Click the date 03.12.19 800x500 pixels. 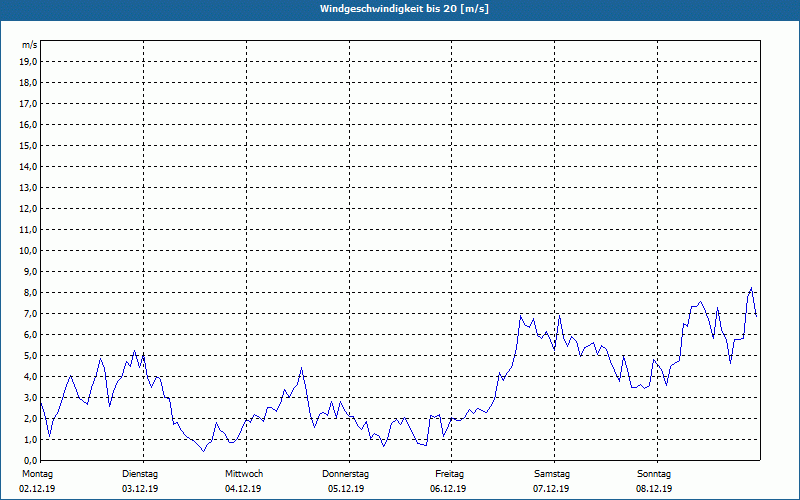(140, 489)
